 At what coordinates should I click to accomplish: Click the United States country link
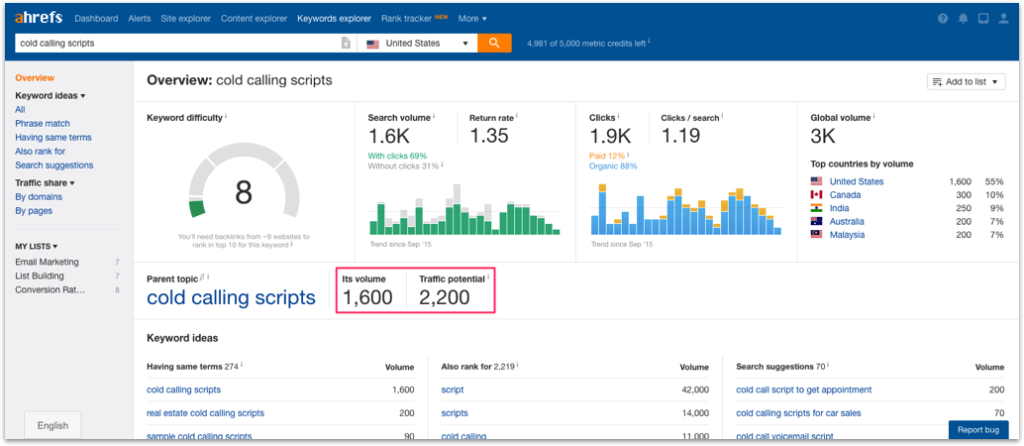[x=857, y=182]
